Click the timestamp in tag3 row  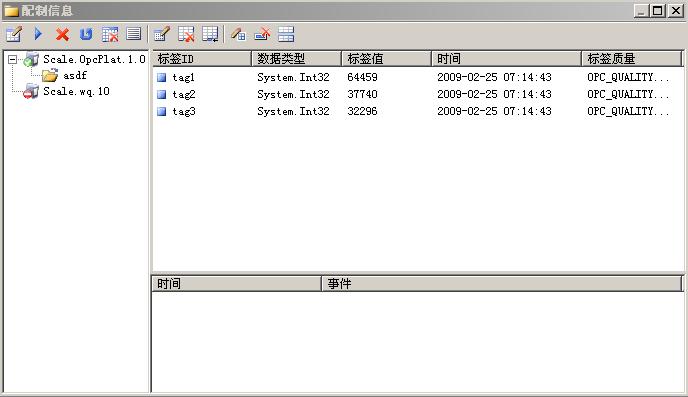click(494, 111)
